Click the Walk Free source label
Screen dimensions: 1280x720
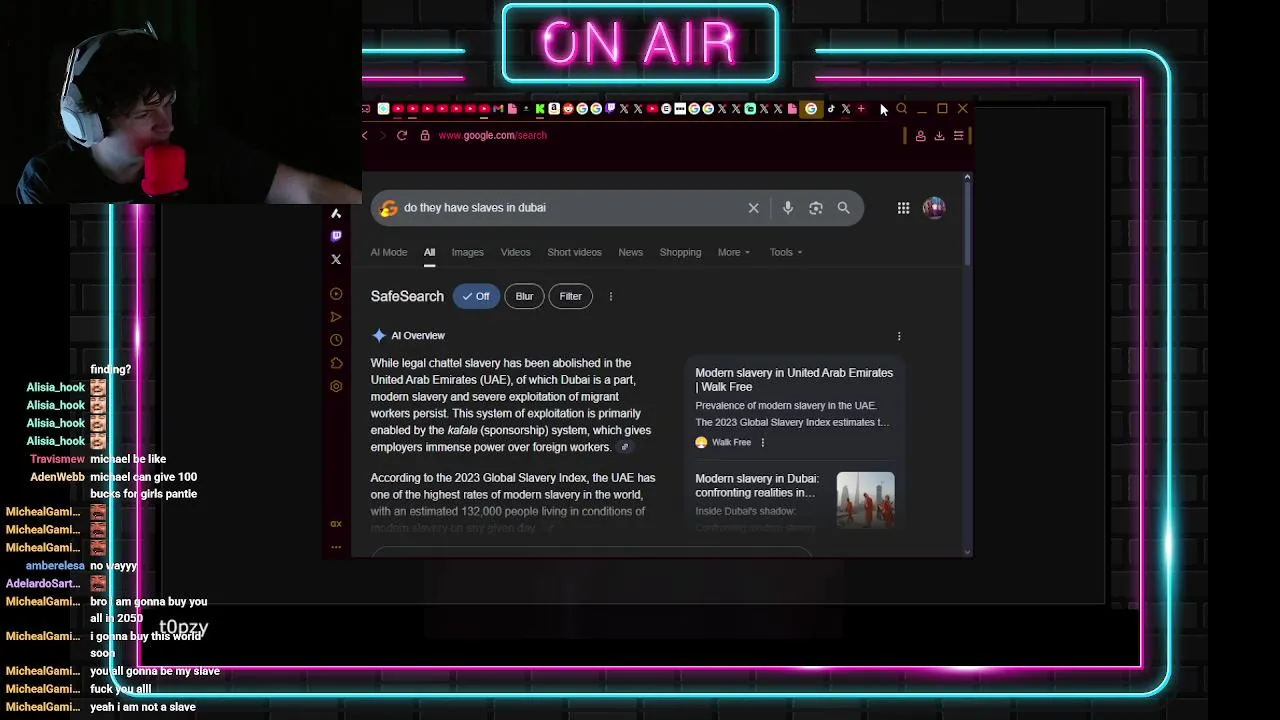coord(730,442)
